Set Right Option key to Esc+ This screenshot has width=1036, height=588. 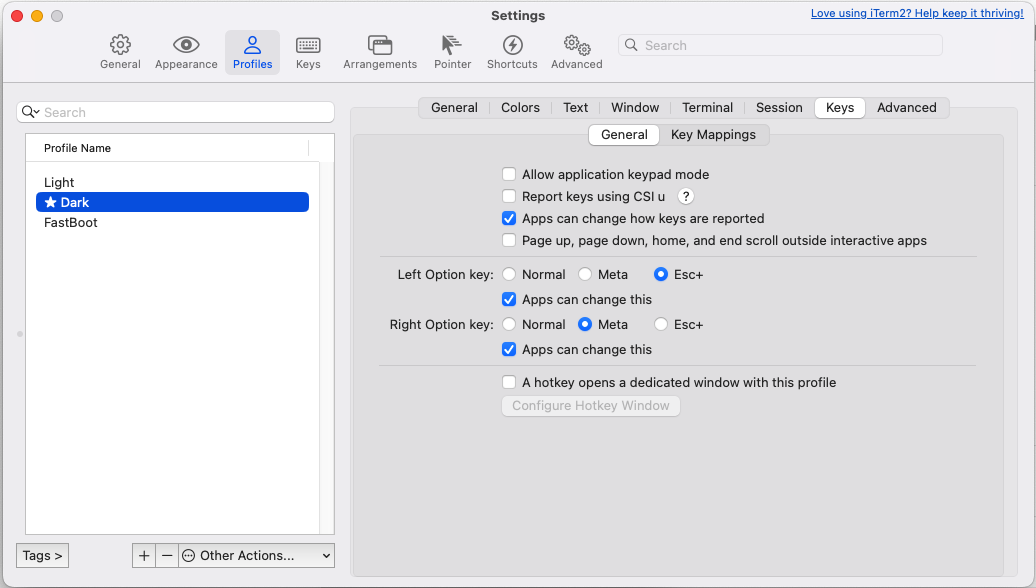click(661, 325)
